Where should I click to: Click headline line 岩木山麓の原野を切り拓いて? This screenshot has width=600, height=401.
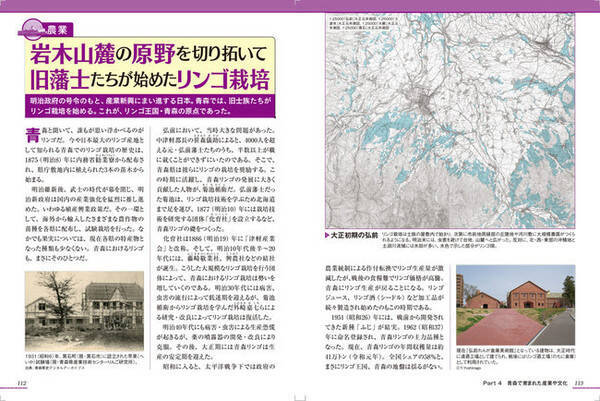(x=148, y=54)
